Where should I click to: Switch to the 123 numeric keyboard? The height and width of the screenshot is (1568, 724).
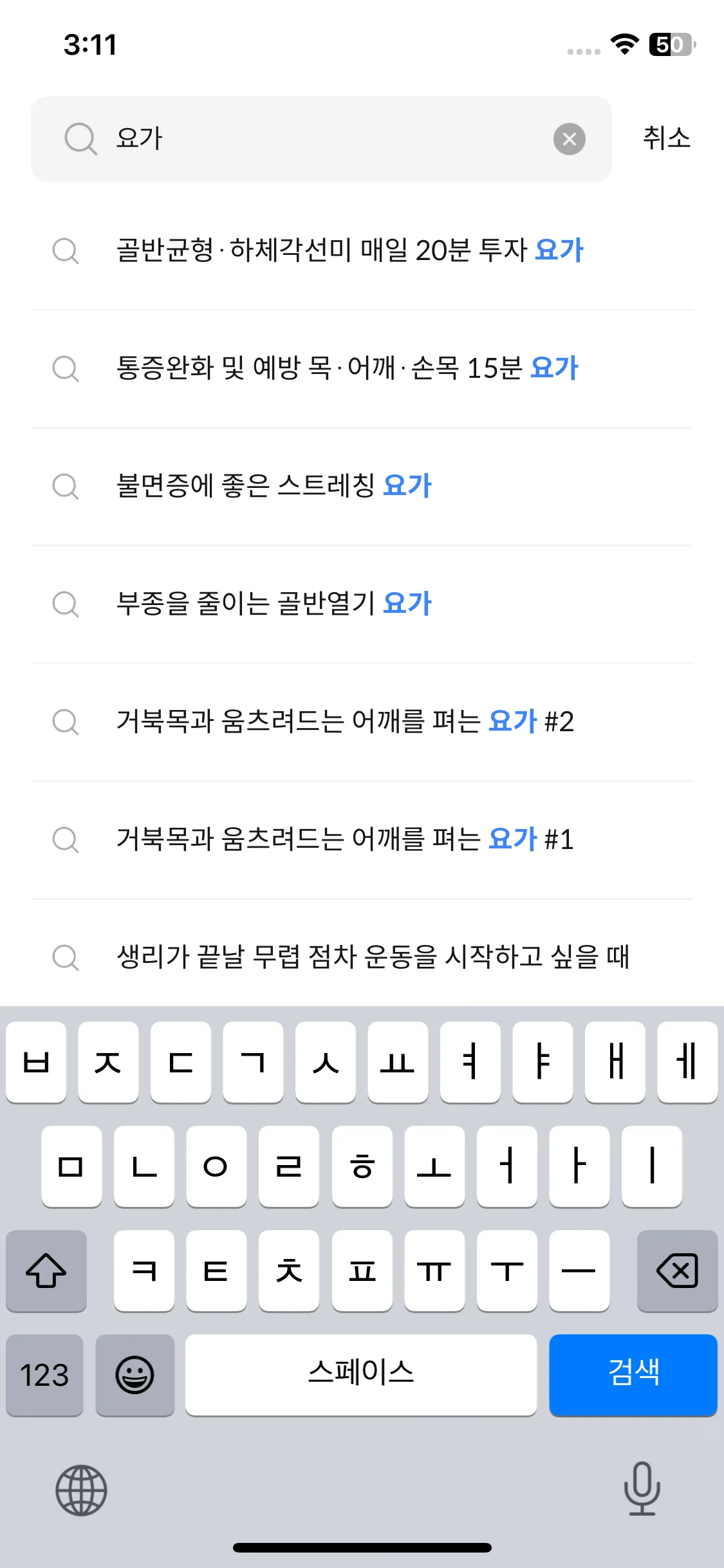tap(44, 1375)
